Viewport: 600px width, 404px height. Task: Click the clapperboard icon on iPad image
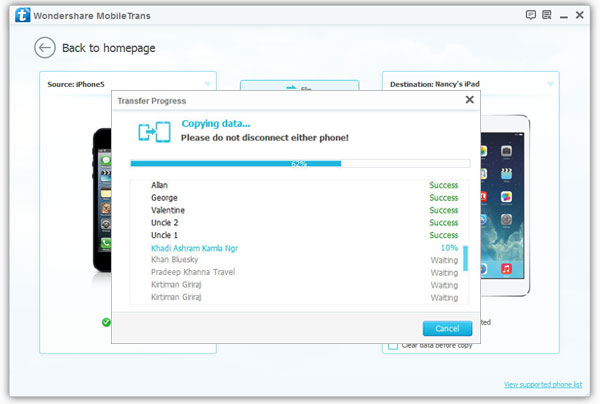pos(506,174)
